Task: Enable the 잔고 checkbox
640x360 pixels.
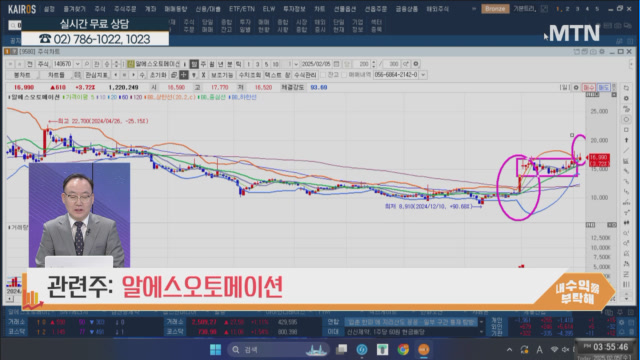Action: [x=323, y=75]
